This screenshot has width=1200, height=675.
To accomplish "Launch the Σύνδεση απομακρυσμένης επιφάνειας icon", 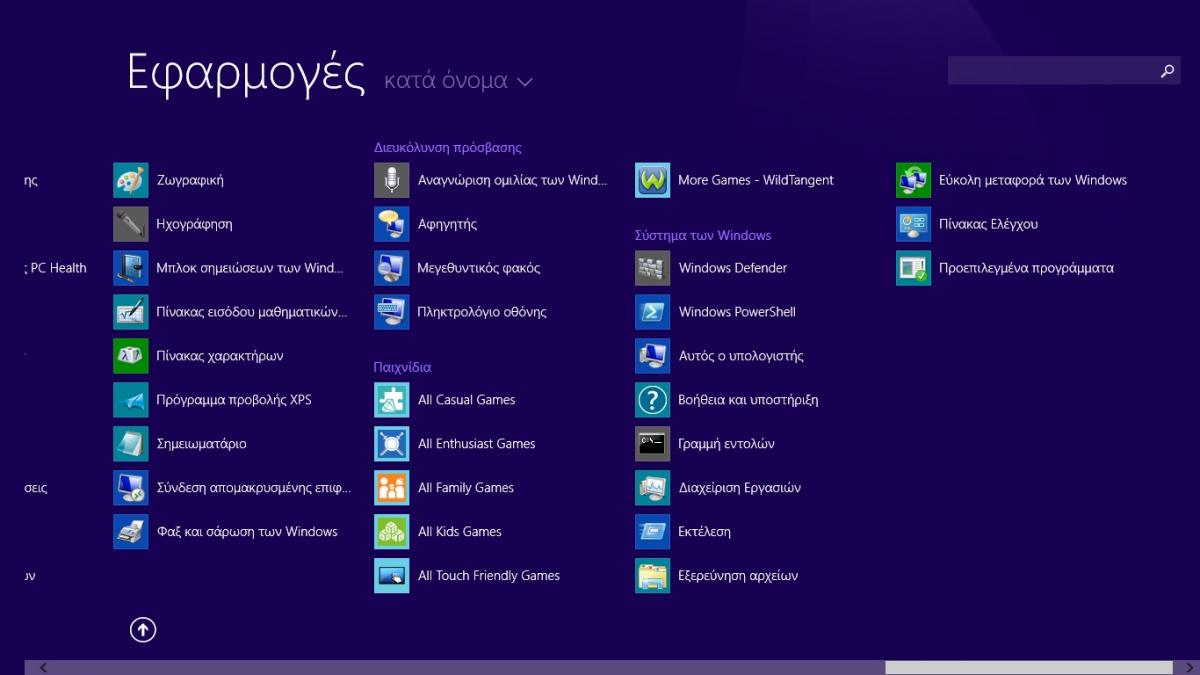I will (x=131, y=488).
